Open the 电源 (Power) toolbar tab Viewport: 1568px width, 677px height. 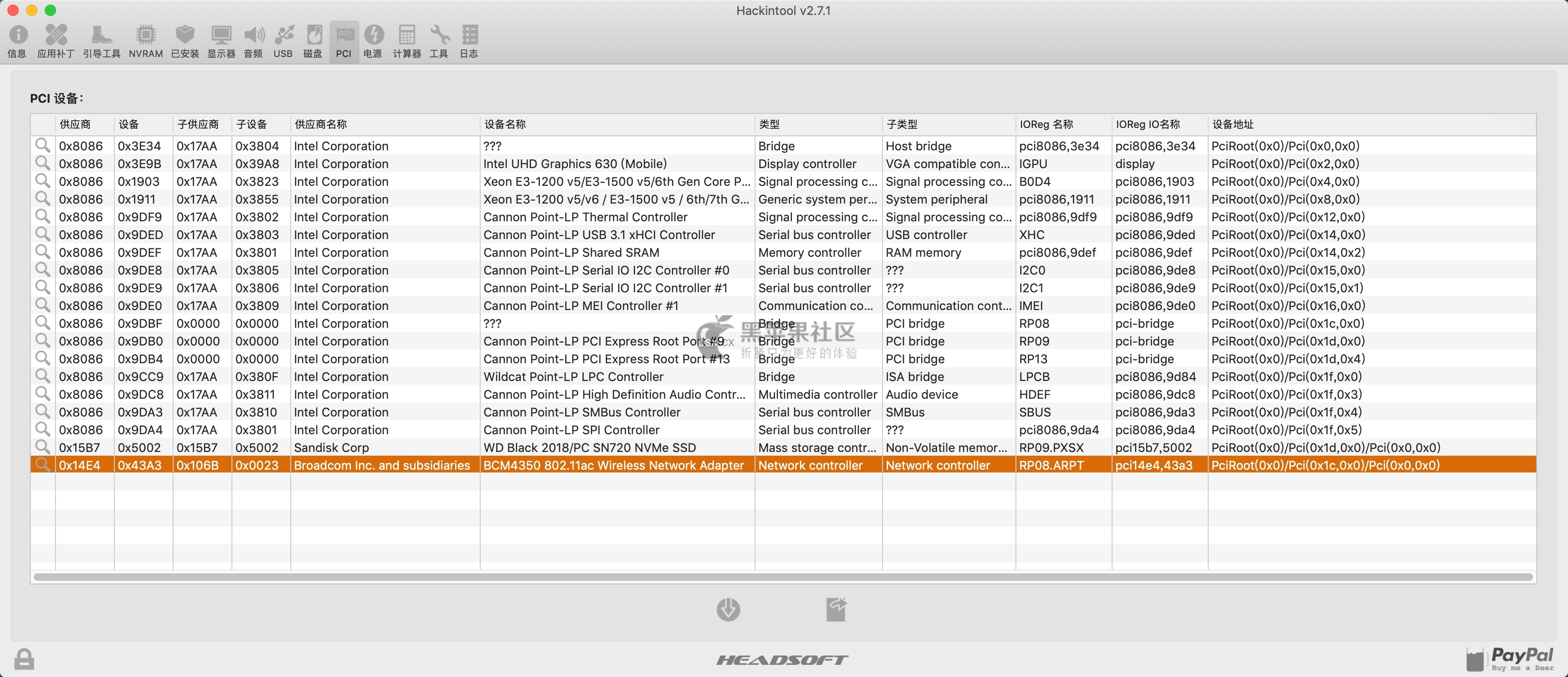click(373, 42)
